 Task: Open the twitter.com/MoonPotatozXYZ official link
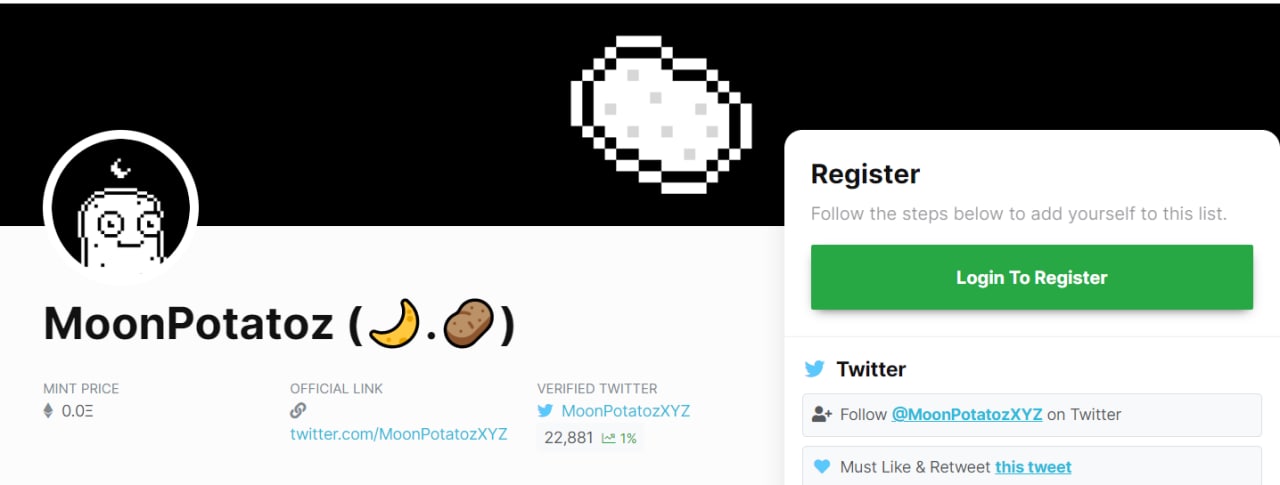[399, 434]
